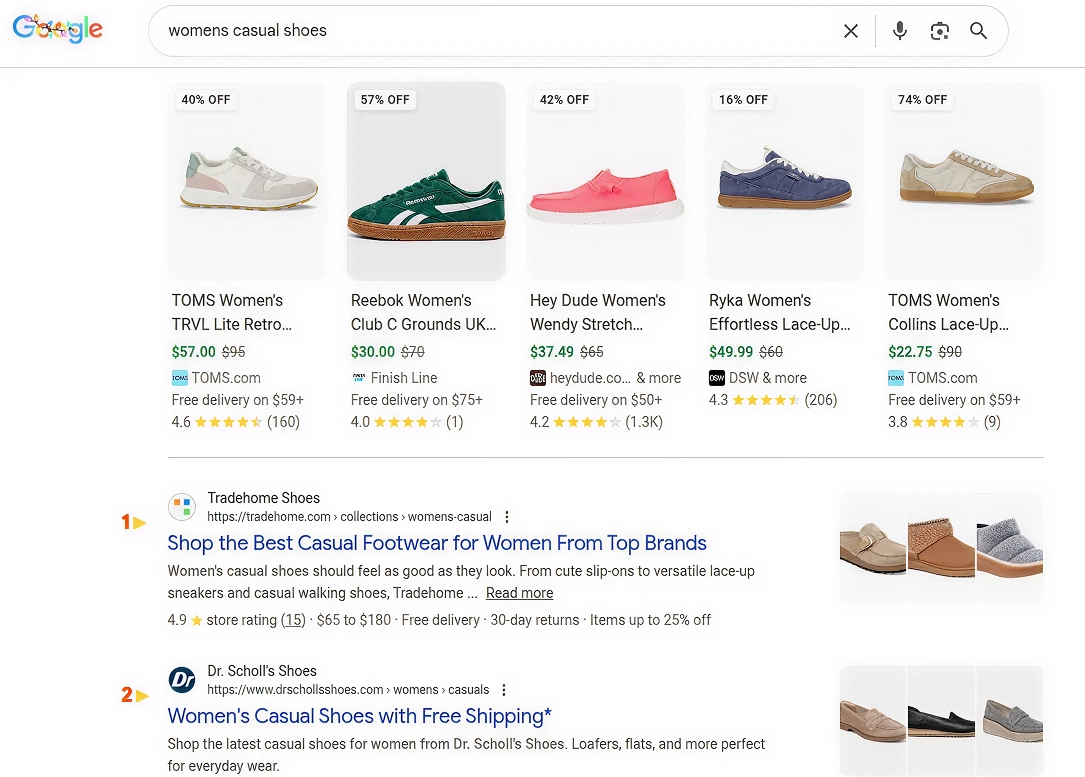Open the TOMS TRVL Lite Retro shoe image
Screen dimensions: 1085x777
(247, 181)
